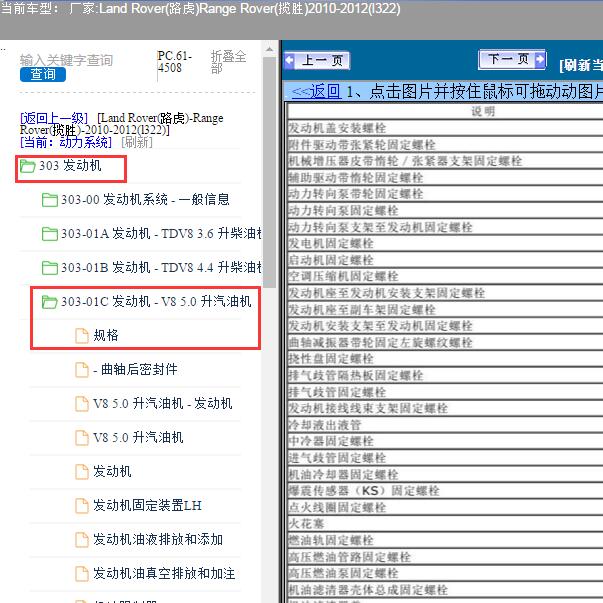Expand 303-01B 发动机 - TDV8 4.4 升柴油机
This screenshot has height=603, width=603.
pos(162,267)
